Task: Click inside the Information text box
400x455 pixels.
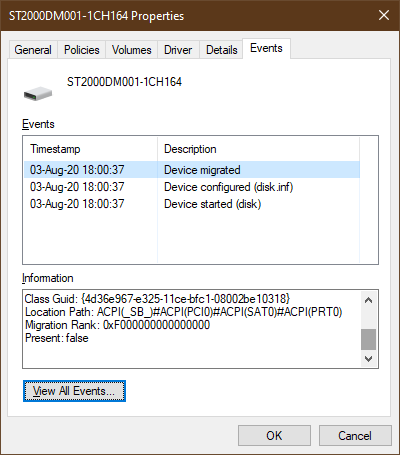Action: pyautogui.click(x=192, y=329)
